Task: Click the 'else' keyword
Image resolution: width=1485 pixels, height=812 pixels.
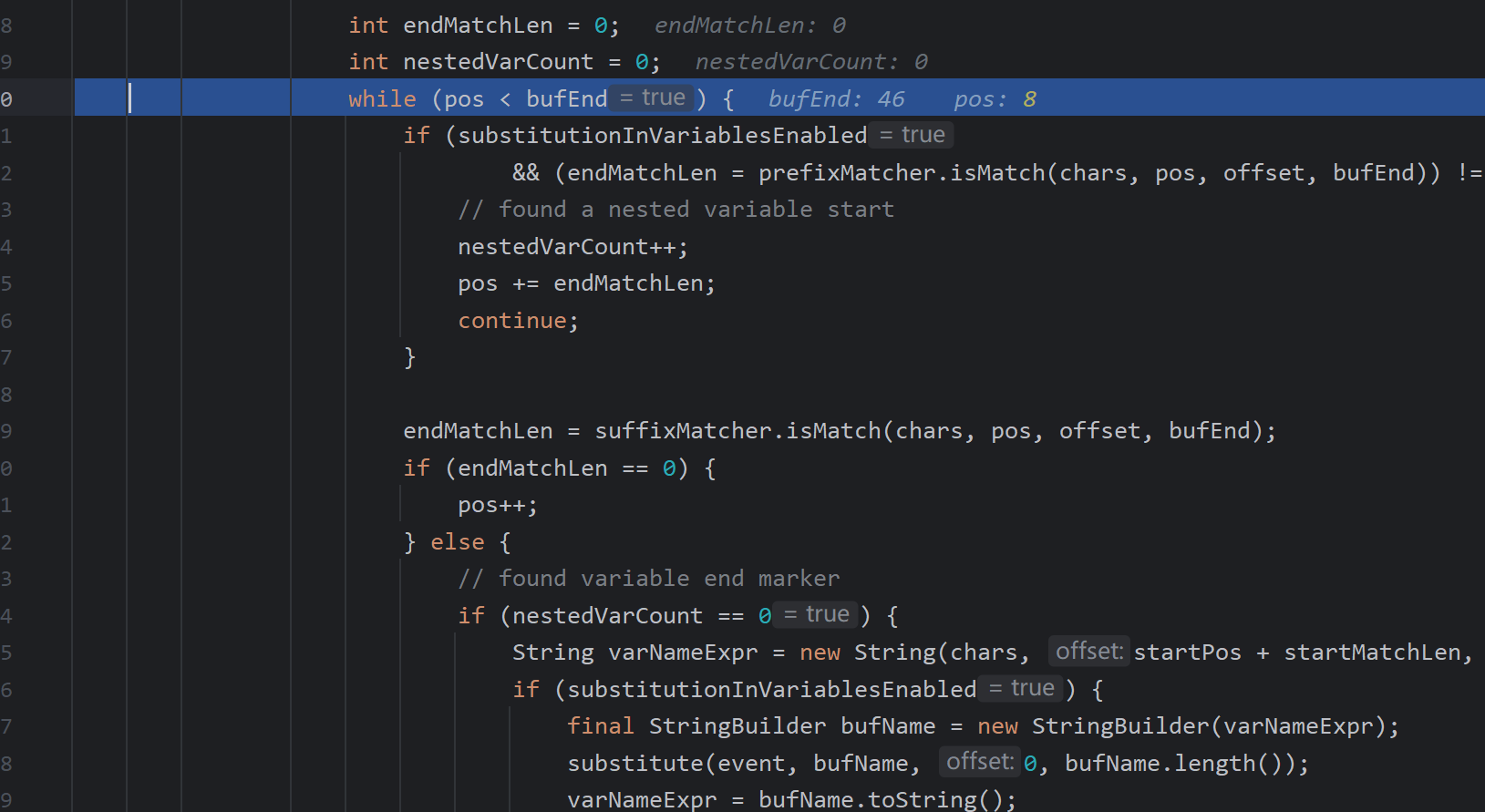Action: 457,542
